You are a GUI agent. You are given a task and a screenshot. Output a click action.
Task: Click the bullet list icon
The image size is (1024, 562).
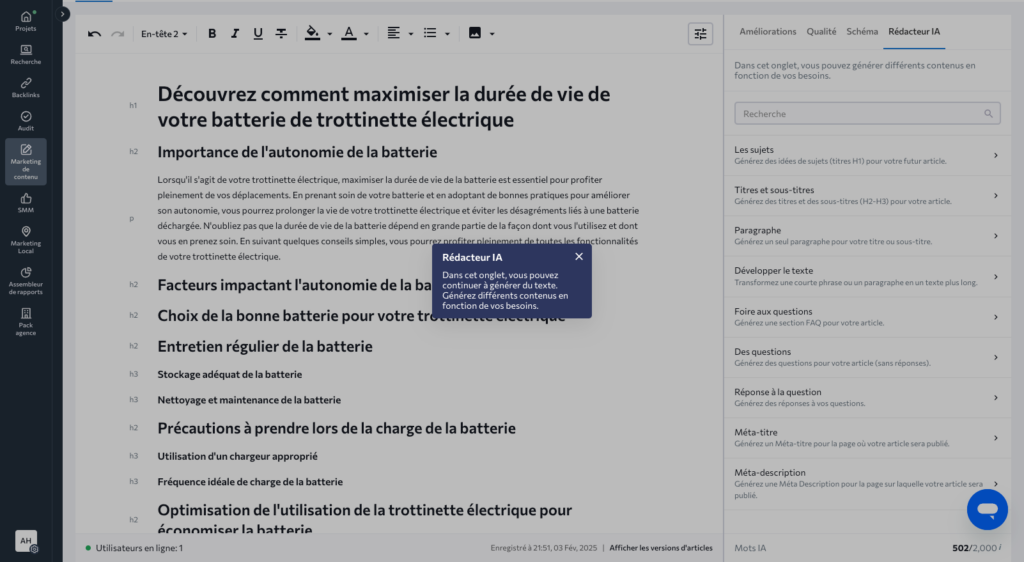tap(430, 33)
